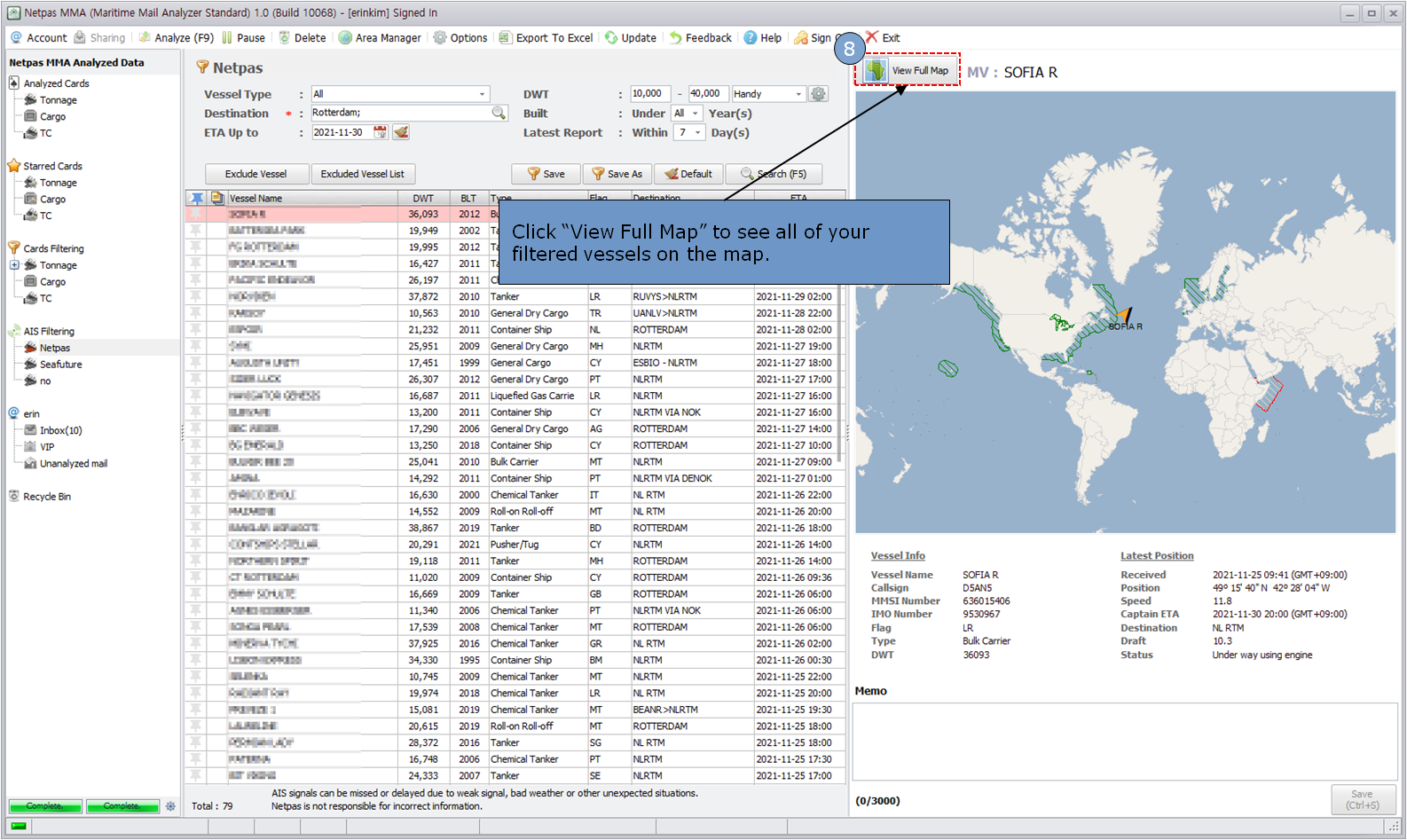Click the Destination input field
The height and width of the screenshot is (840, 1407).
(399, 113)
